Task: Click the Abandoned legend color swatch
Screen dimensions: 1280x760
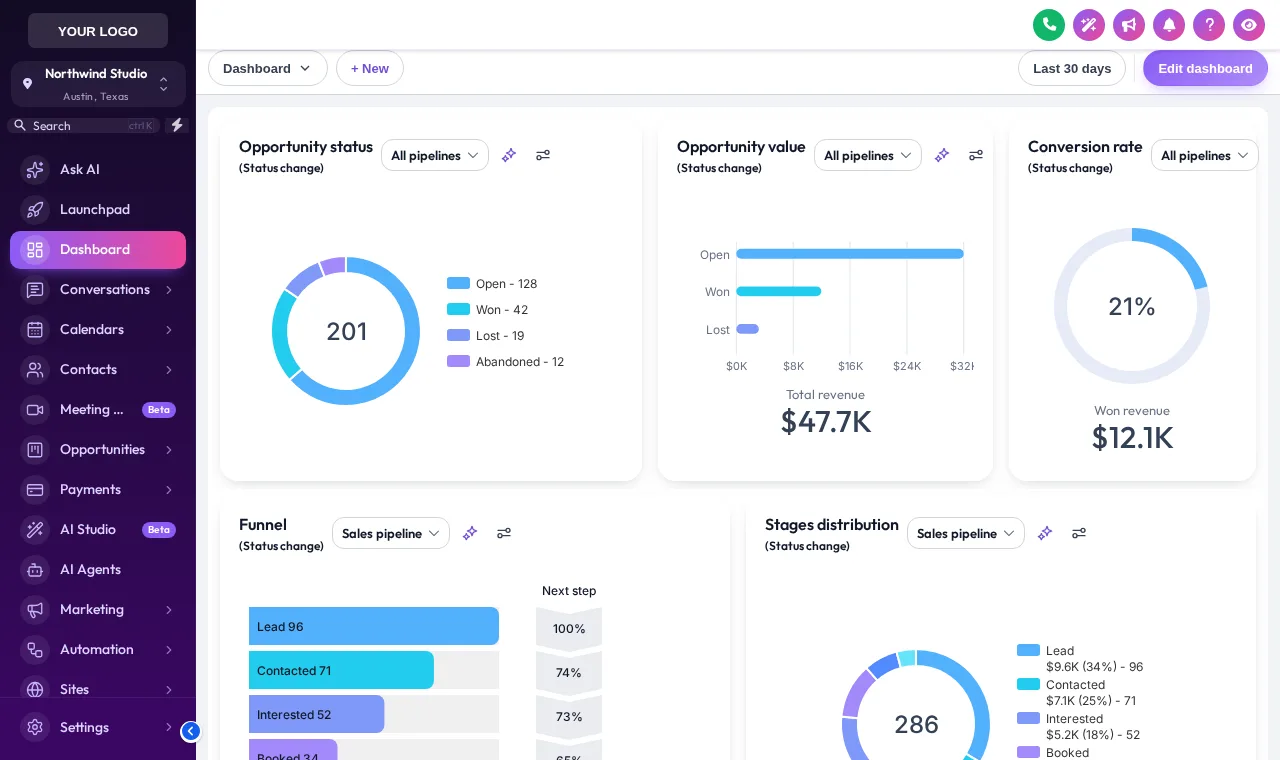Action: click(x=458, y=361)
